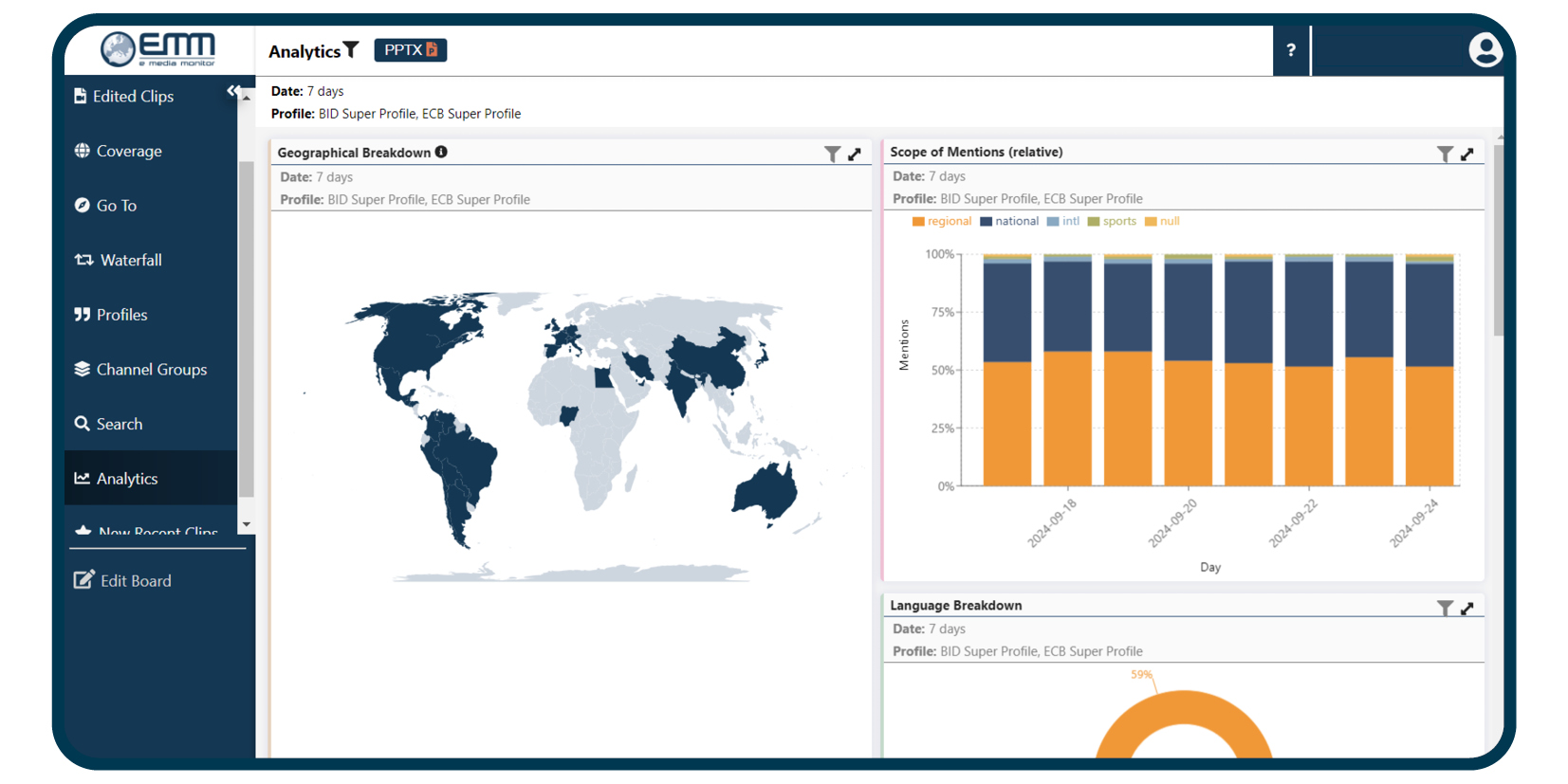Collapse the sidebar with double chevron

pyautogui.click(x=232, y=91)
